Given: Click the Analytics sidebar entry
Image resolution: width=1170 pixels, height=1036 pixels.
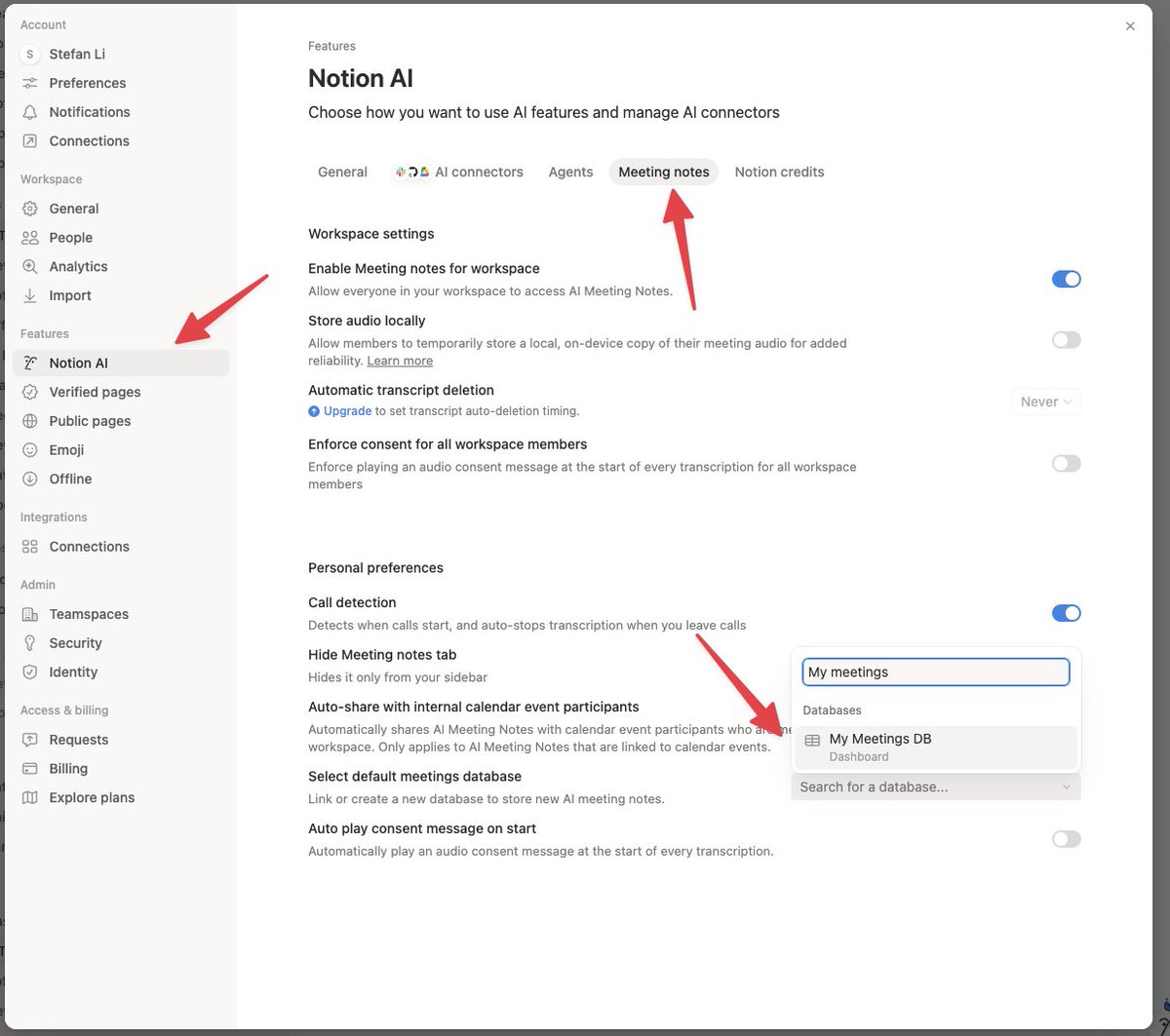Looking at the screenshot, I should [121, 266].
